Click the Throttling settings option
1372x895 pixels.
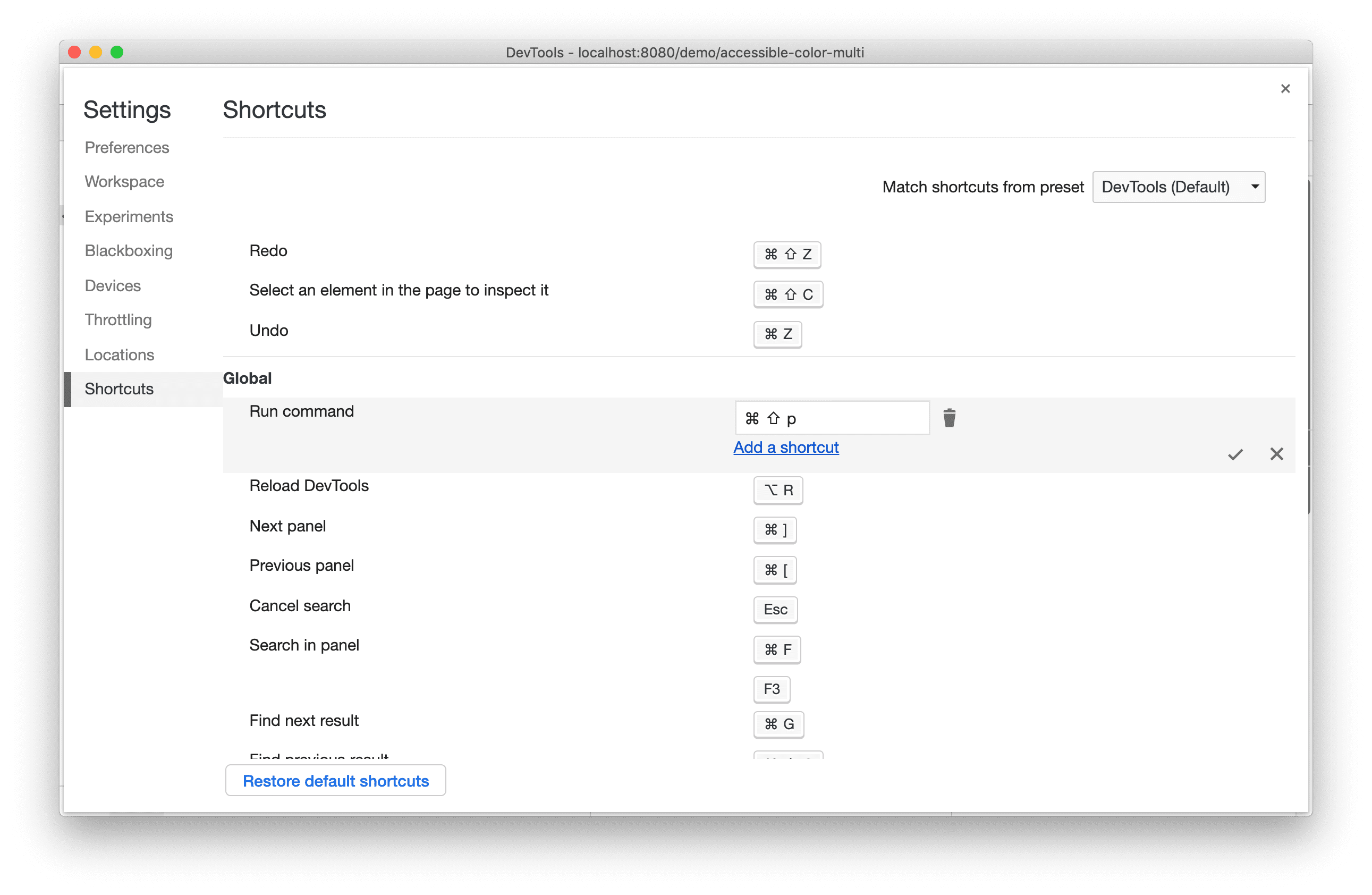click(x=118, y=319)
